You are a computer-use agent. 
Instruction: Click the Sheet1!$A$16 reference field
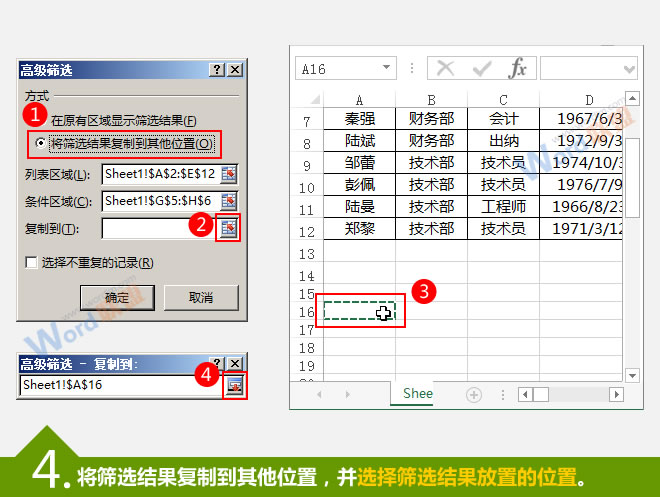click(121, 385)
